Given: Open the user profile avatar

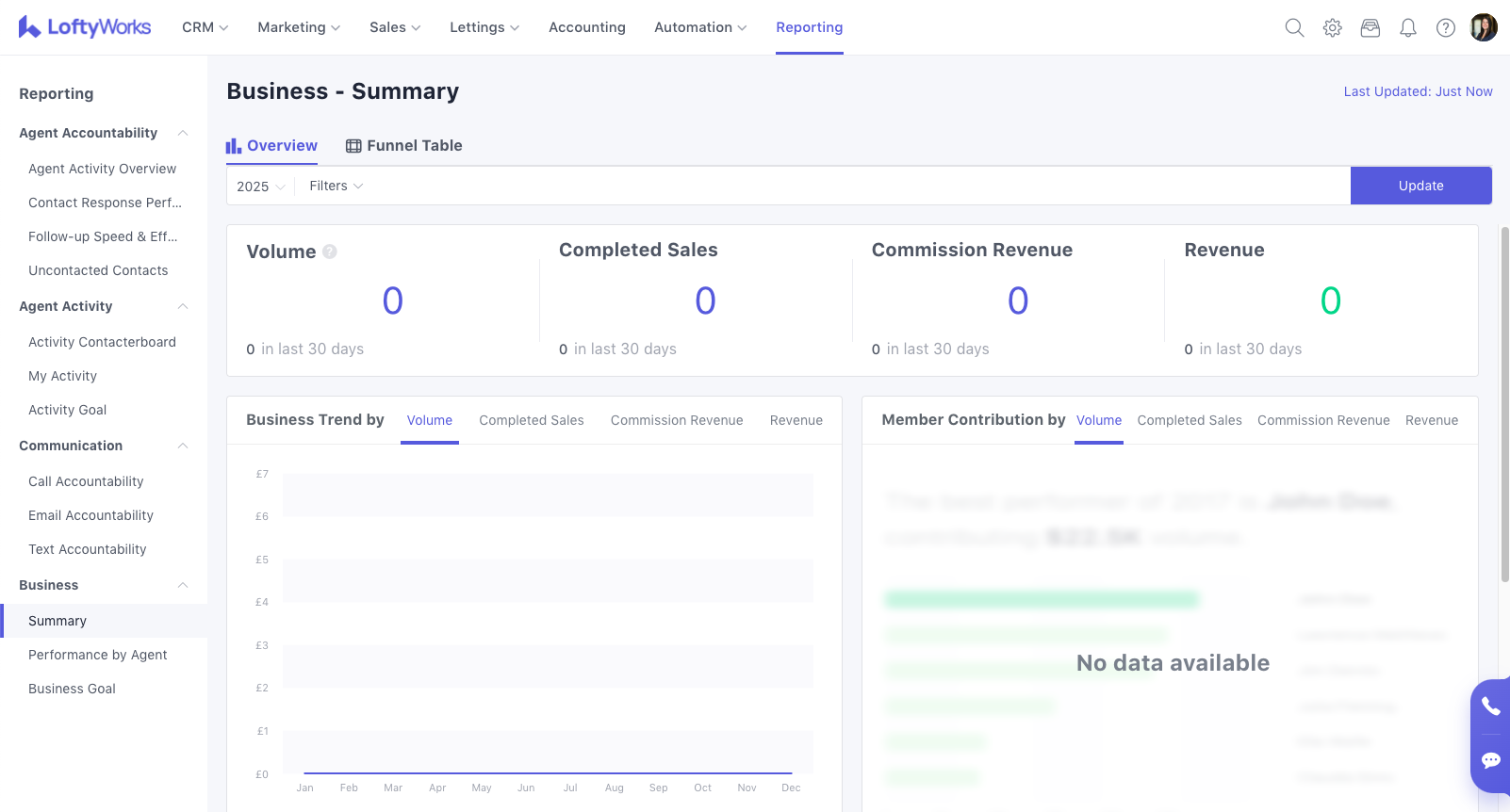Looking at the screenshot, I should pos(1483,27).
